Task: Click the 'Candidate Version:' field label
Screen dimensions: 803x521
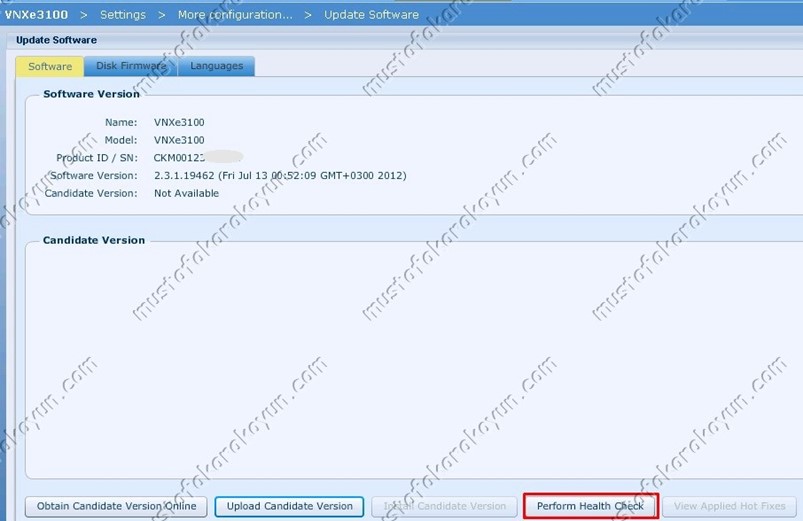Action: pyautogui.click(x=91, y=193)
